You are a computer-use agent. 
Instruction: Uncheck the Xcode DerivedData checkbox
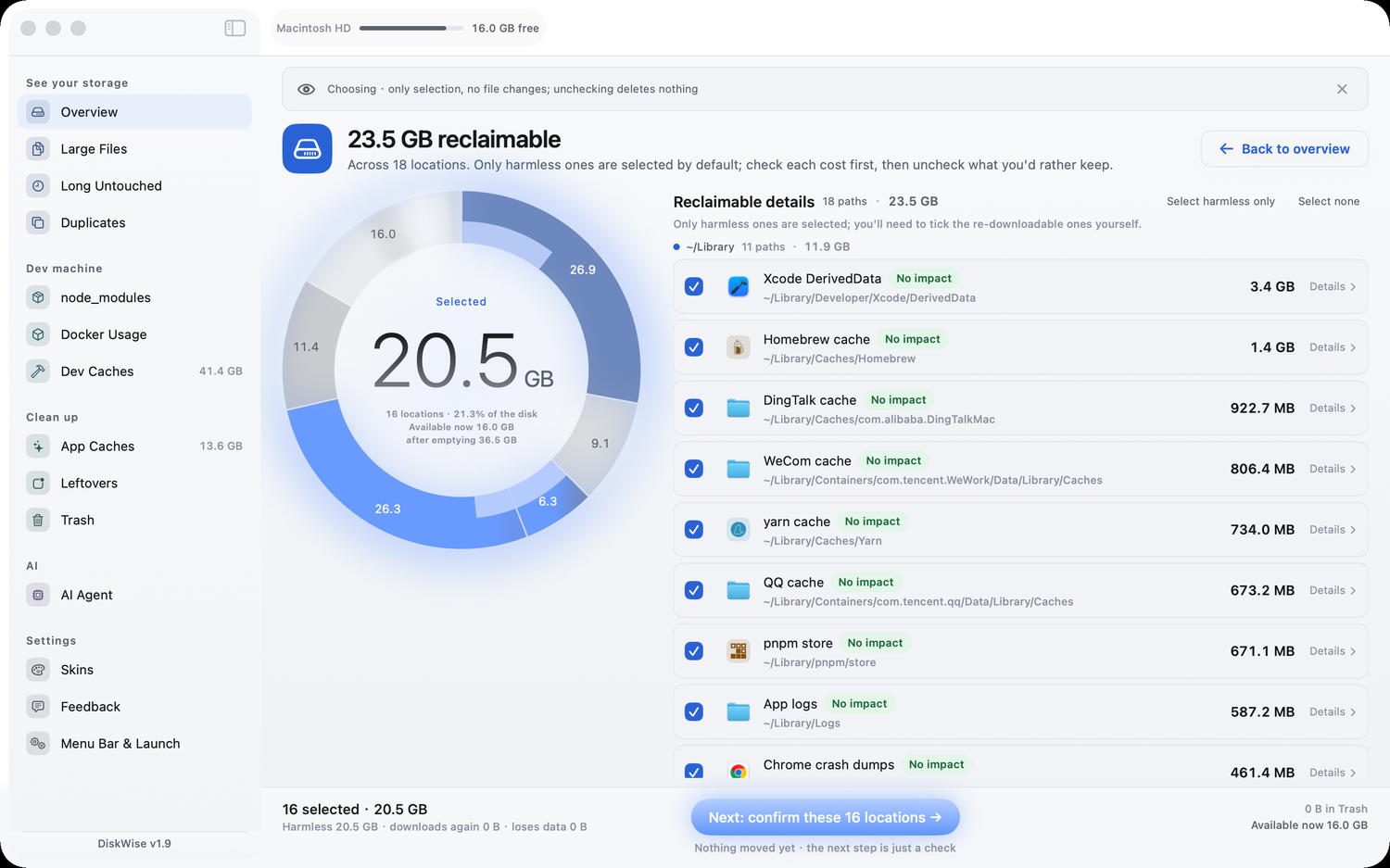click(x=693, y=286)
